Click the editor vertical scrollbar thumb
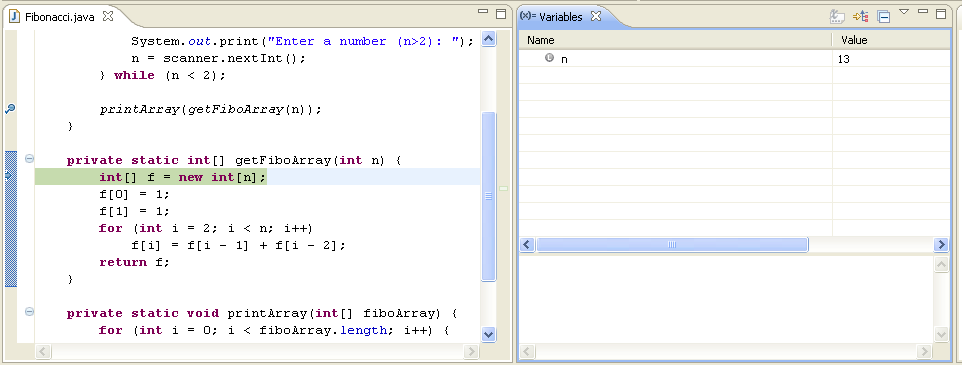 pyautogui.click(x=488, y=196)
